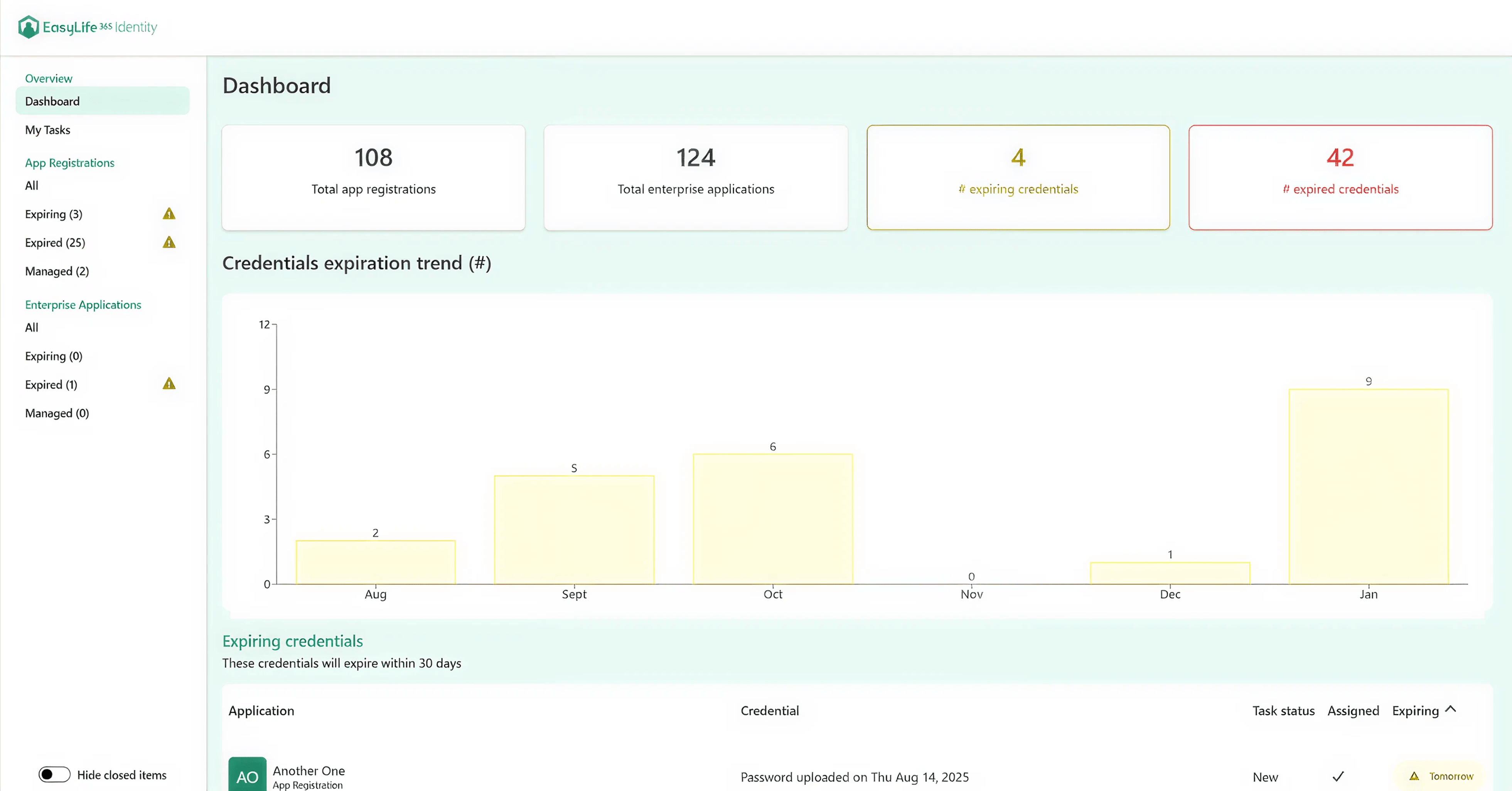Viewport: 1512px width, 791px height.
Task: Toggle Hide closed items switch
Action: [55, 774]
